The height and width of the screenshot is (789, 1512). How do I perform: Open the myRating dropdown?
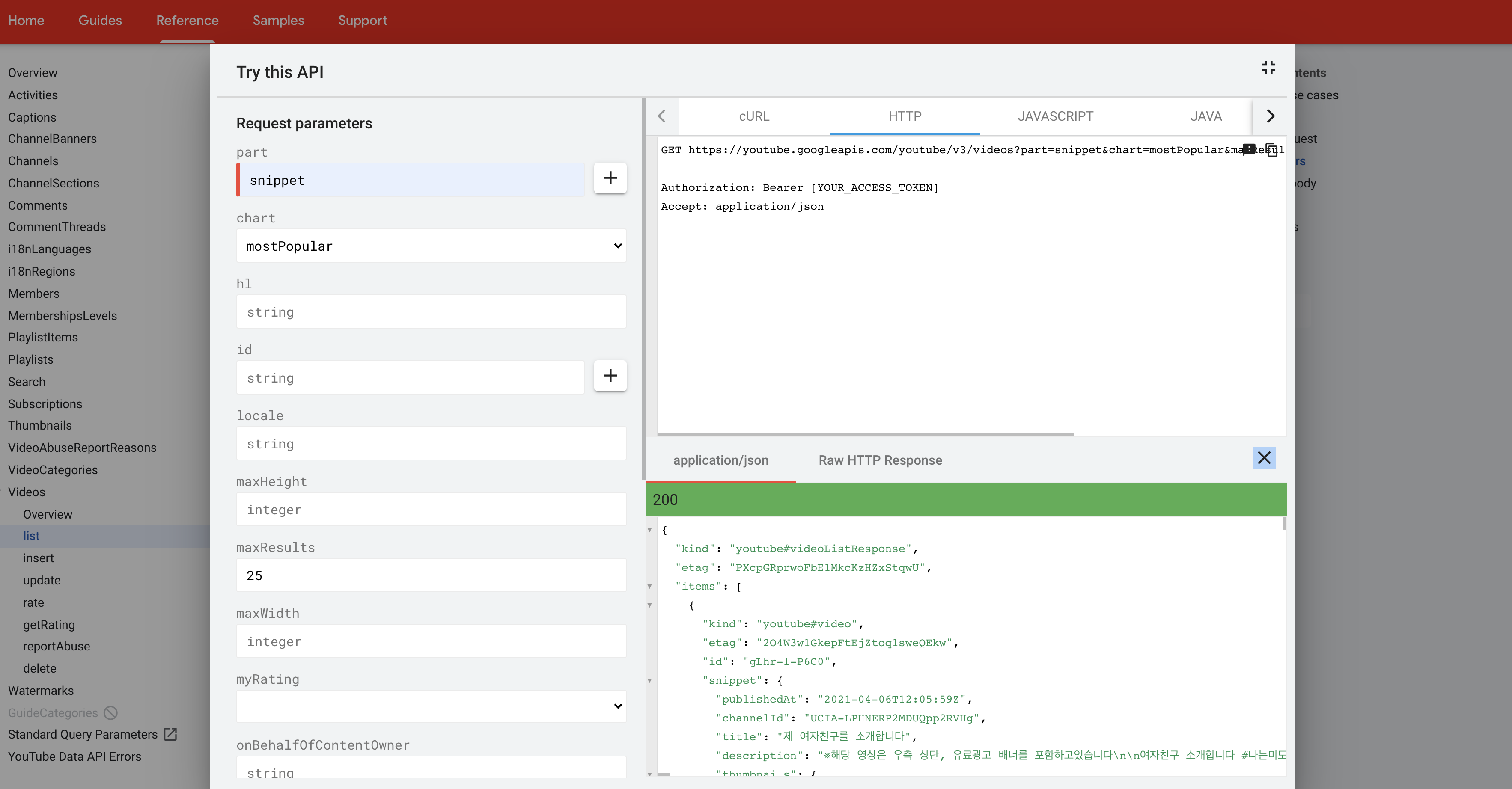[x=431, y=706]
